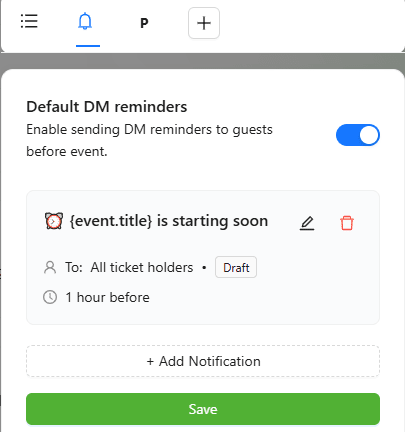
Task: Edit the reminder with the pencil icon
Action: coord(307,223)
